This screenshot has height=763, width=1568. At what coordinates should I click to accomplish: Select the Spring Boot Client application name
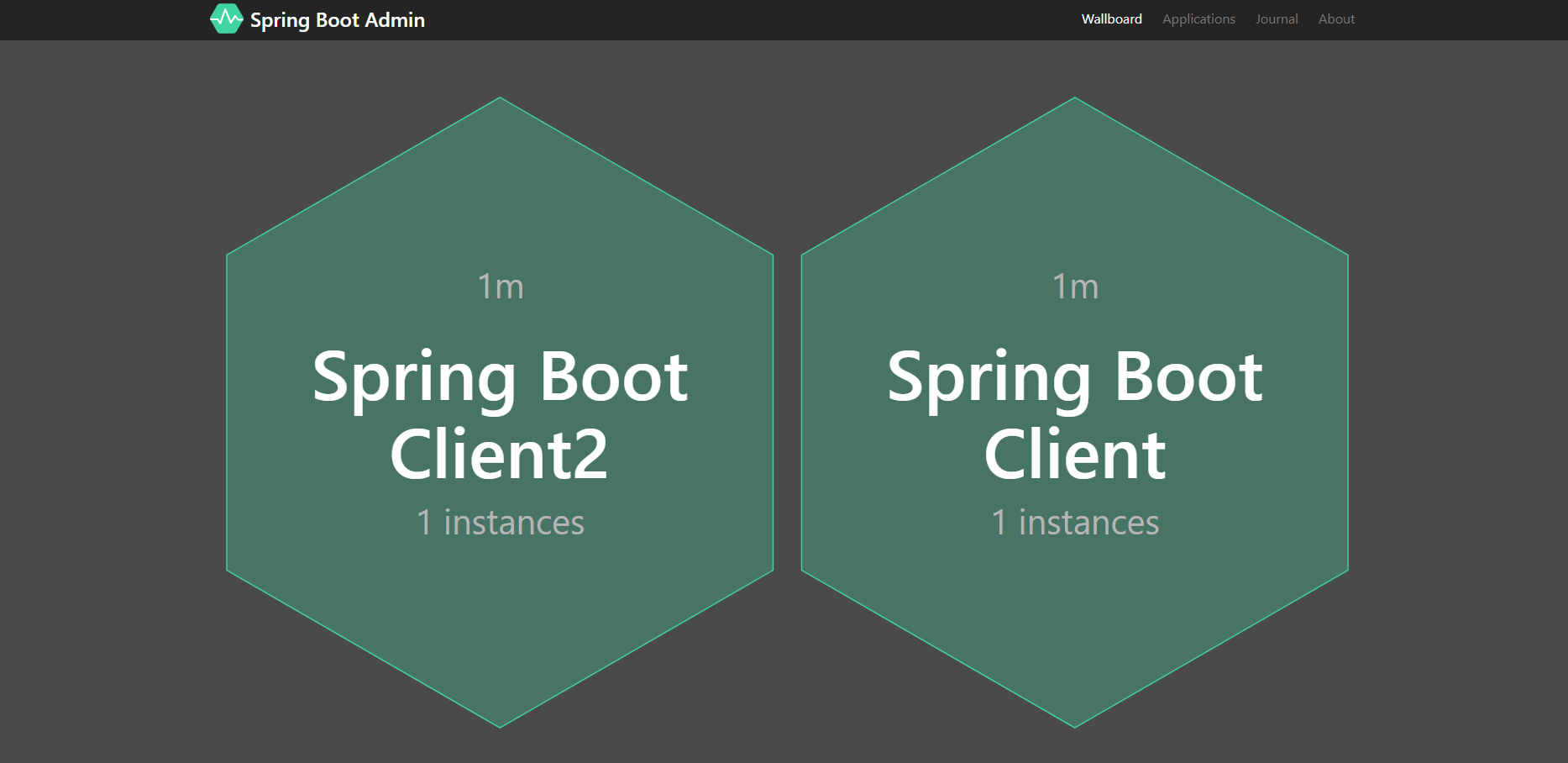(1075, 412)
